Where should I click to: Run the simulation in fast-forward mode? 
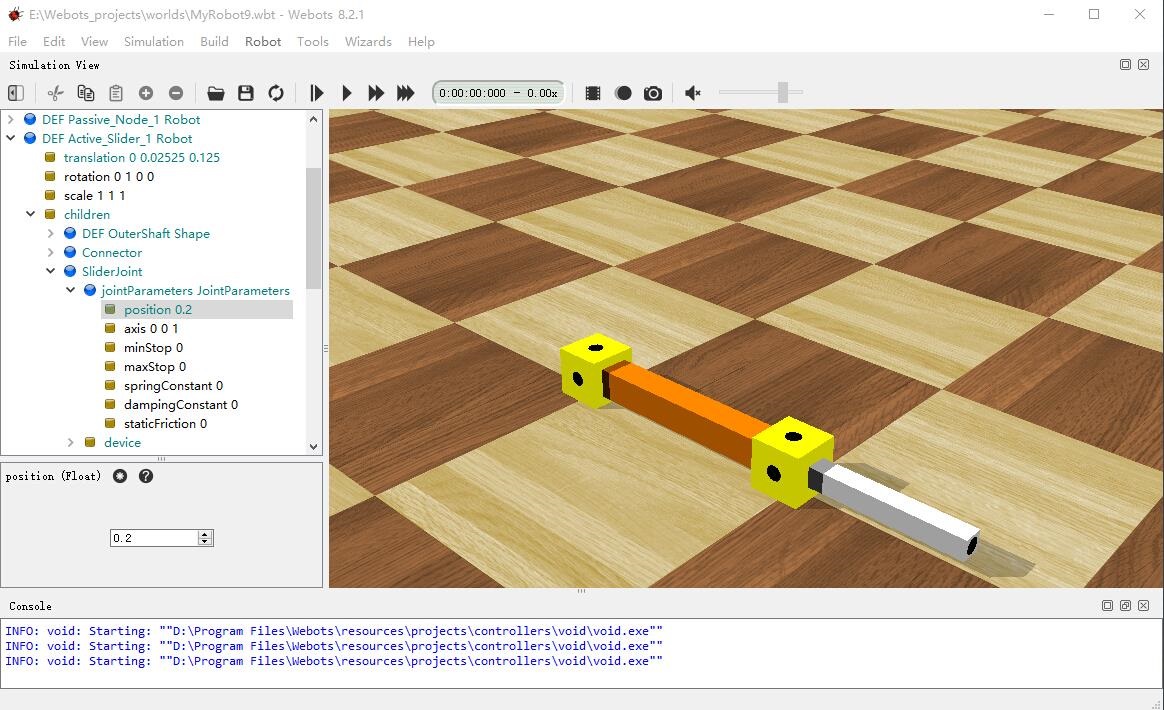click(x=376, y=93)
